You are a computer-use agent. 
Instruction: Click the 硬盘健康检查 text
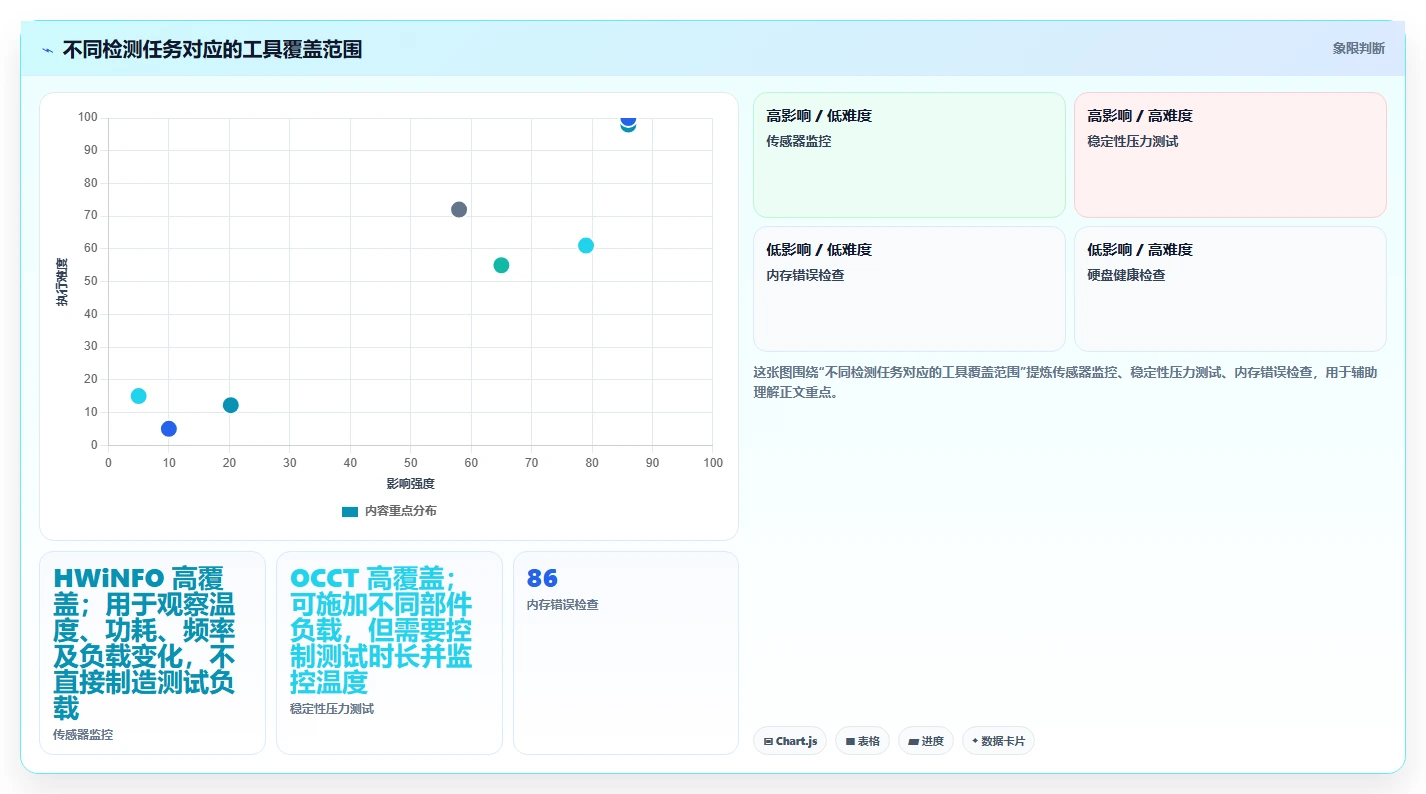pos(1126,275)
